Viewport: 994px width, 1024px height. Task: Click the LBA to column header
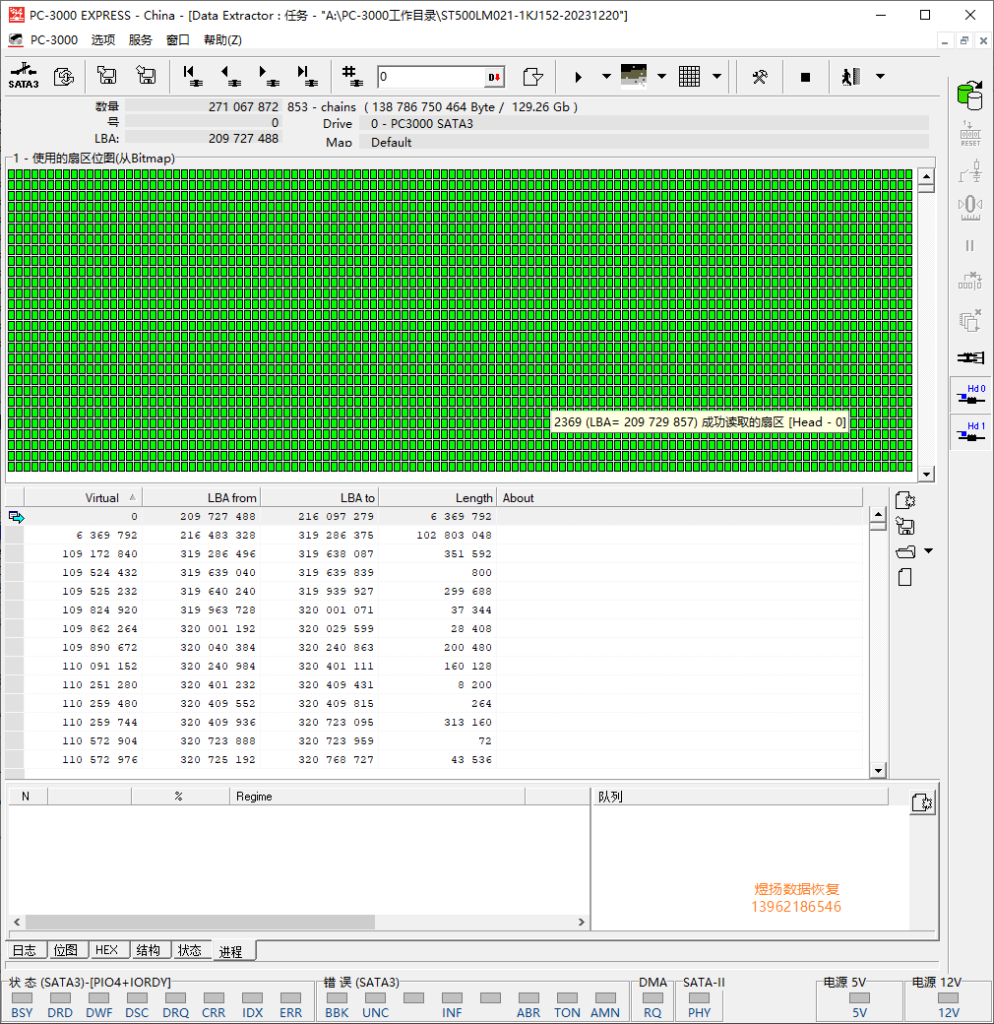pyautogui.click(x=320, y=498)
